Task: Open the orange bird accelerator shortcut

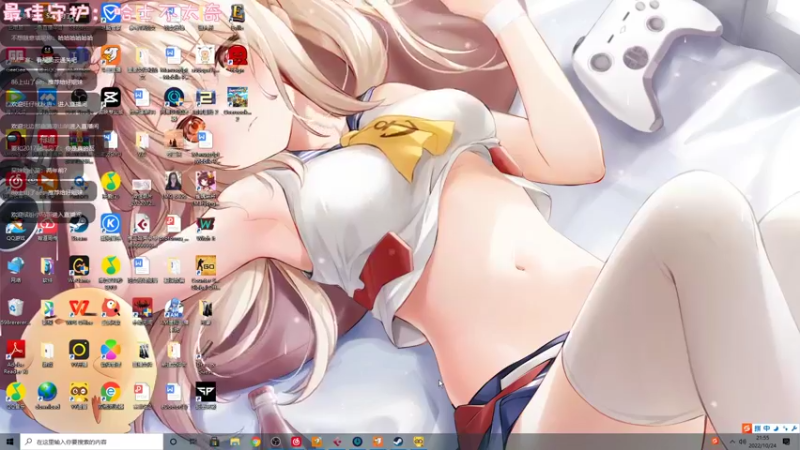Action: (x=111, y=55)
